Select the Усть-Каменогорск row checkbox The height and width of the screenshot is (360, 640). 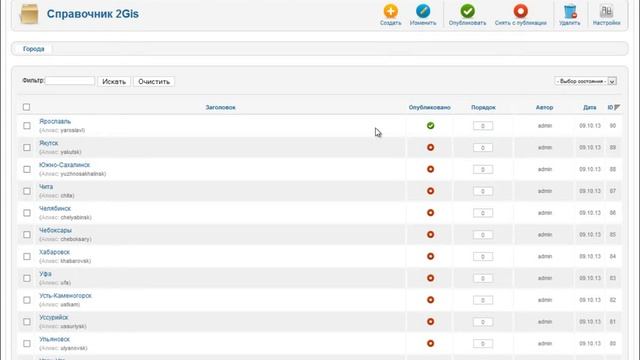coord(27,300)
